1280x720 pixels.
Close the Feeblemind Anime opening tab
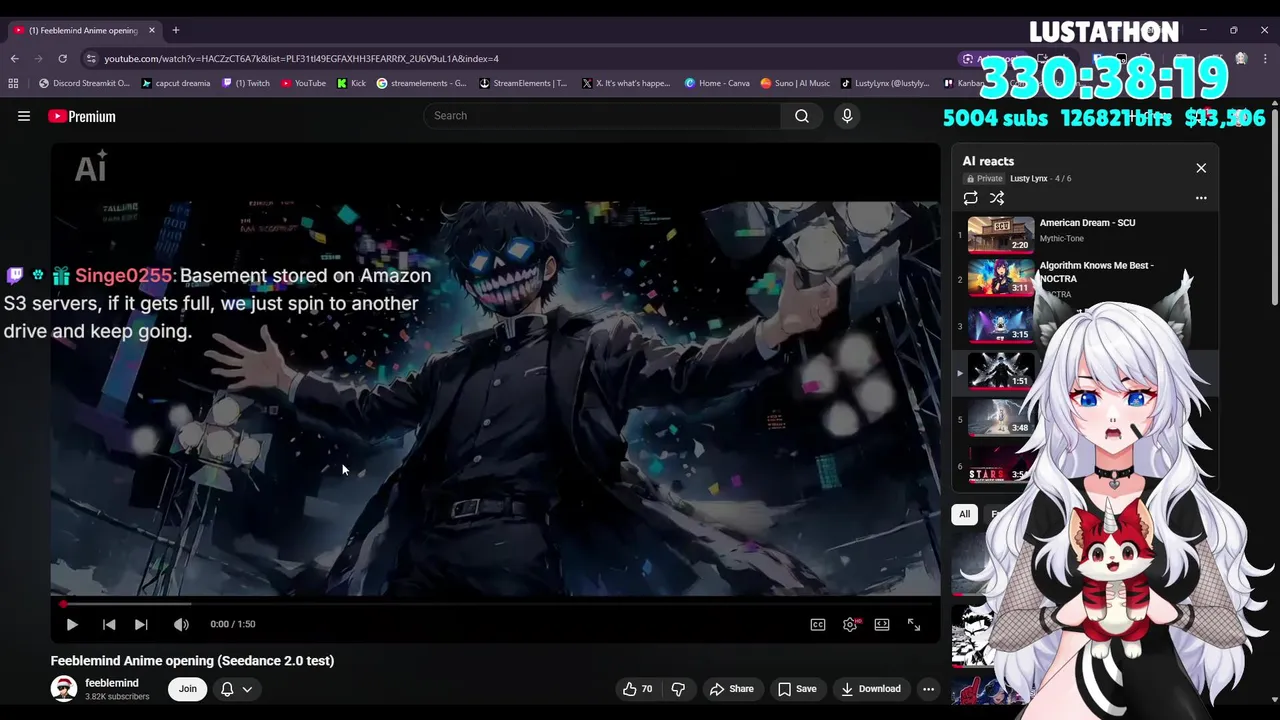pyautogui.click(x=152, y=30)
